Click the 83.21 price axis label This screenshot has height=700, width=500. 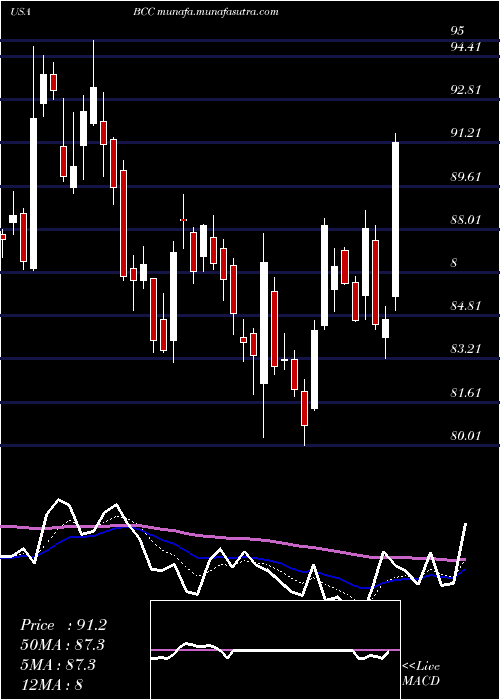[x=466, y=349]
